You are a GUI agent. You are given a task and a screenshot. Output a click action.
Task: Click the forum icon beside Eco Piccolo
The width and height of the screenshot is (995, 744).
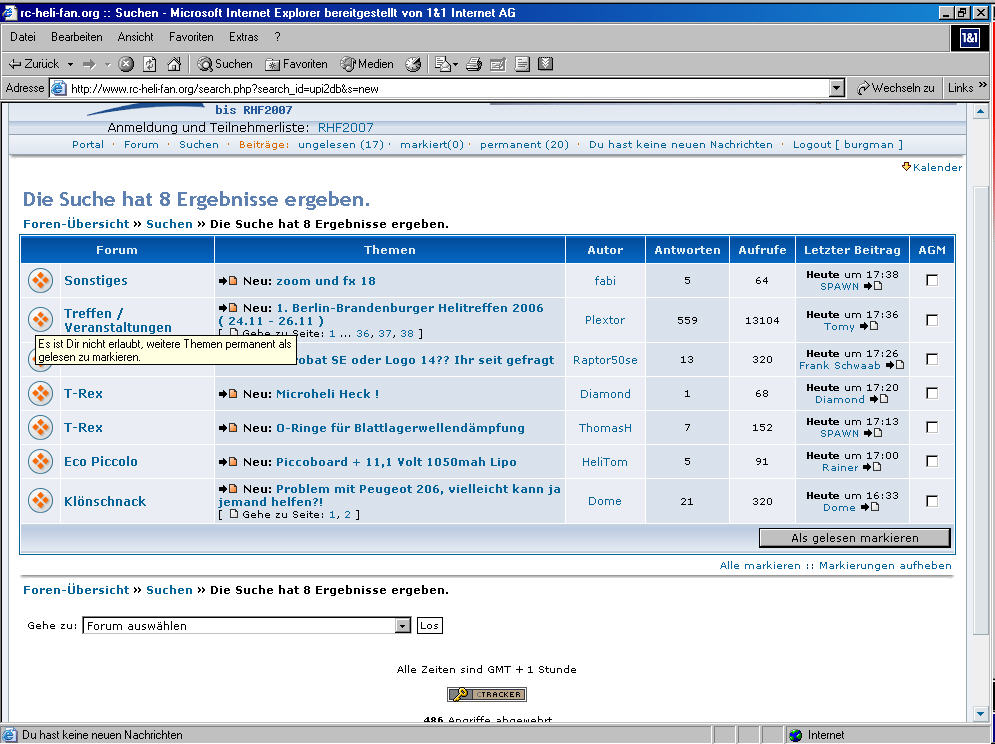[41, 461]
